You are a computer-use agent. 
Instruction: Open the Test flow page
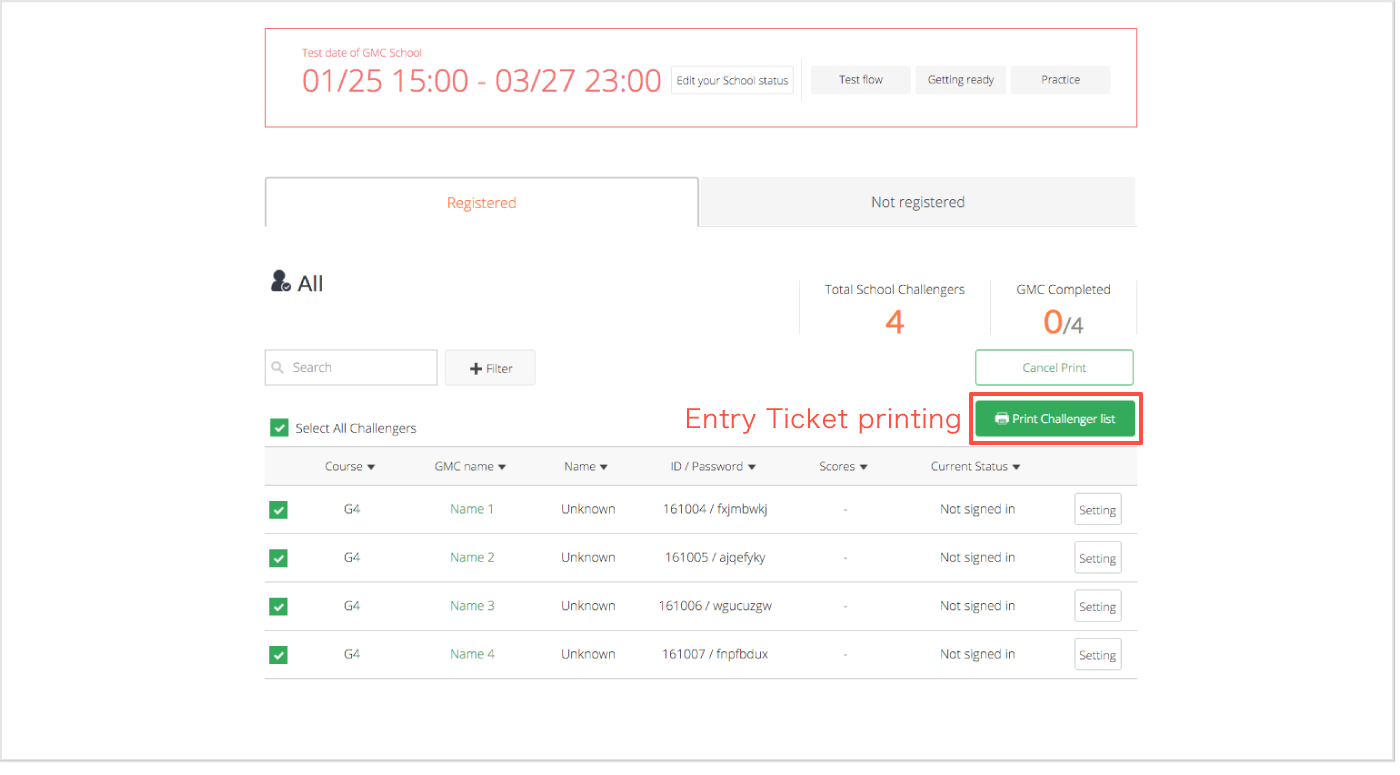tap(861, 80)
